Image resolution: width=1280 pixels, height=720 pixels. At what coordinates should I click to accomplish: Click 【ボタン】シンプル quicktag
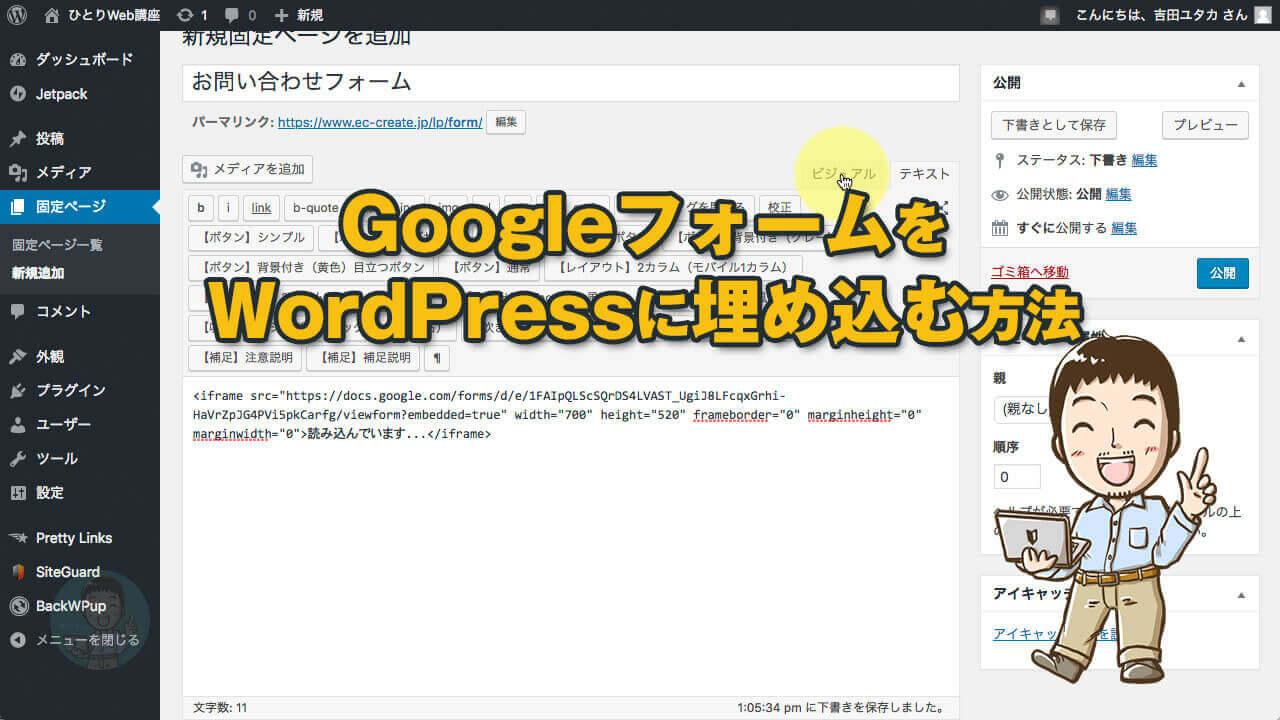[x=251, y=237]
